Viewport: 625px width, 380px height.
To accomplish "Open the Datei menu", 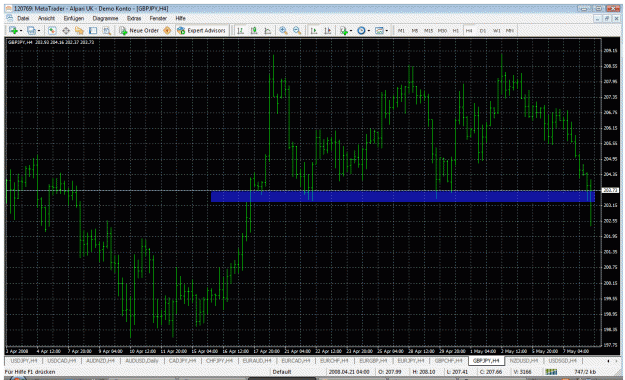I will (x=23, y=18).
